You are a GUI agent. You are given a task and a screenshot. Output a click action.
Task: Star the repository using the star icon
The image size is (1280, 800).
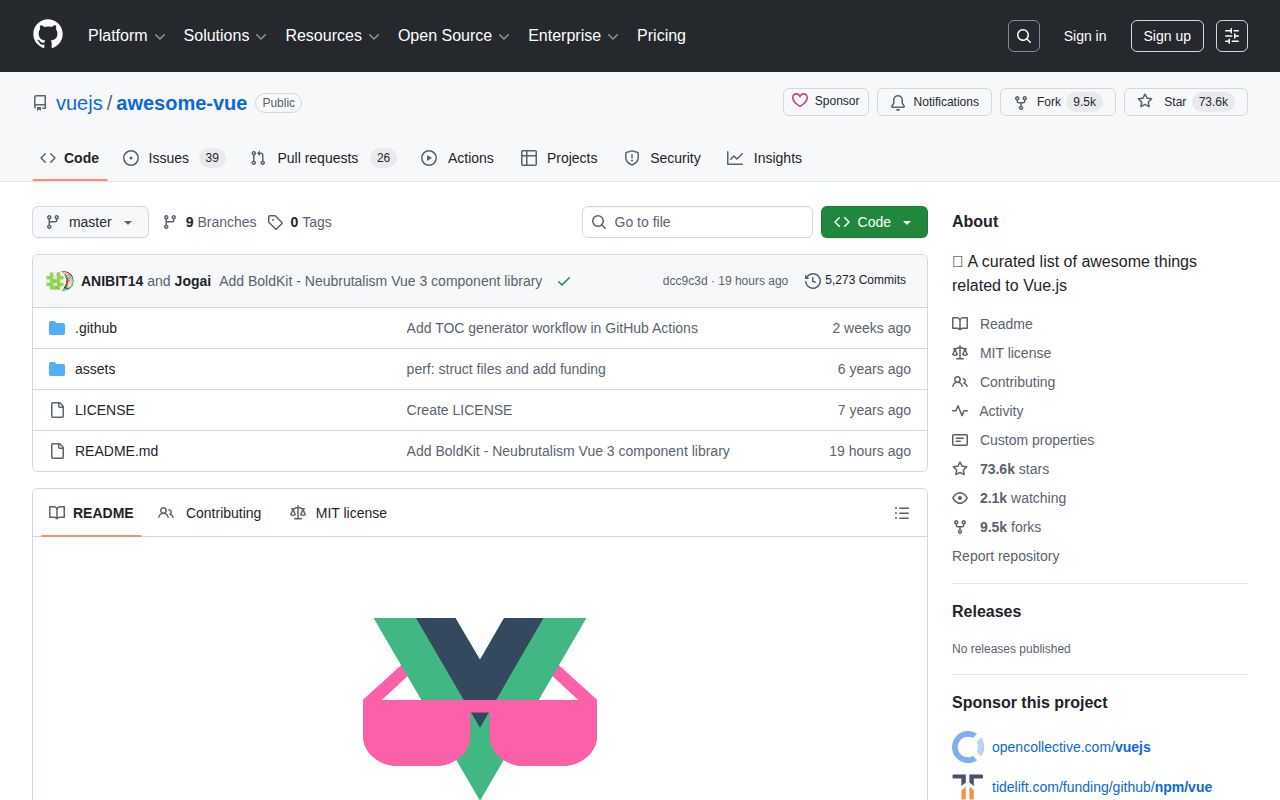pyautogui.click(x=1145, y=101)
